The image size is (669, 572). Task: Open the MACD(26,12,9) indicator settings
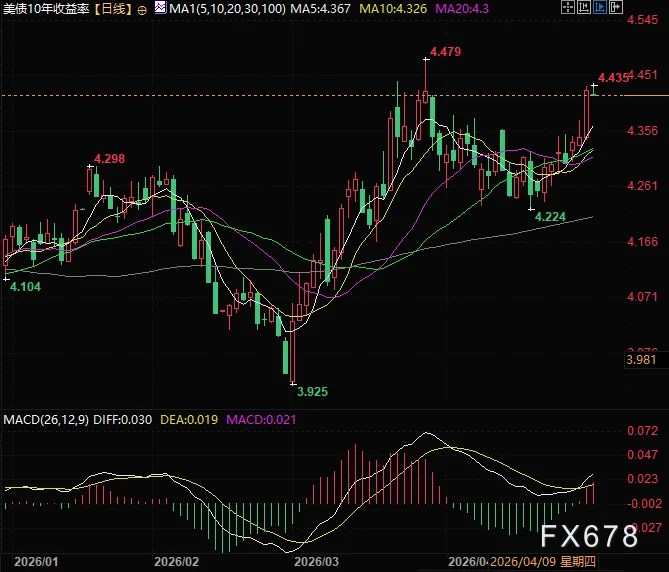[46, 420]
